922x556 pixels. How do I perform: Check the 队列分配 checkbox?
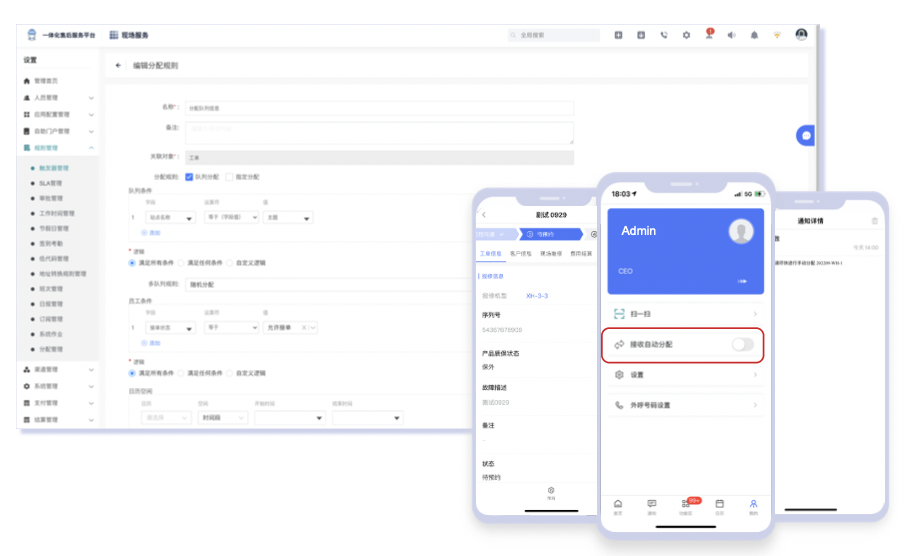coord(189,176)
